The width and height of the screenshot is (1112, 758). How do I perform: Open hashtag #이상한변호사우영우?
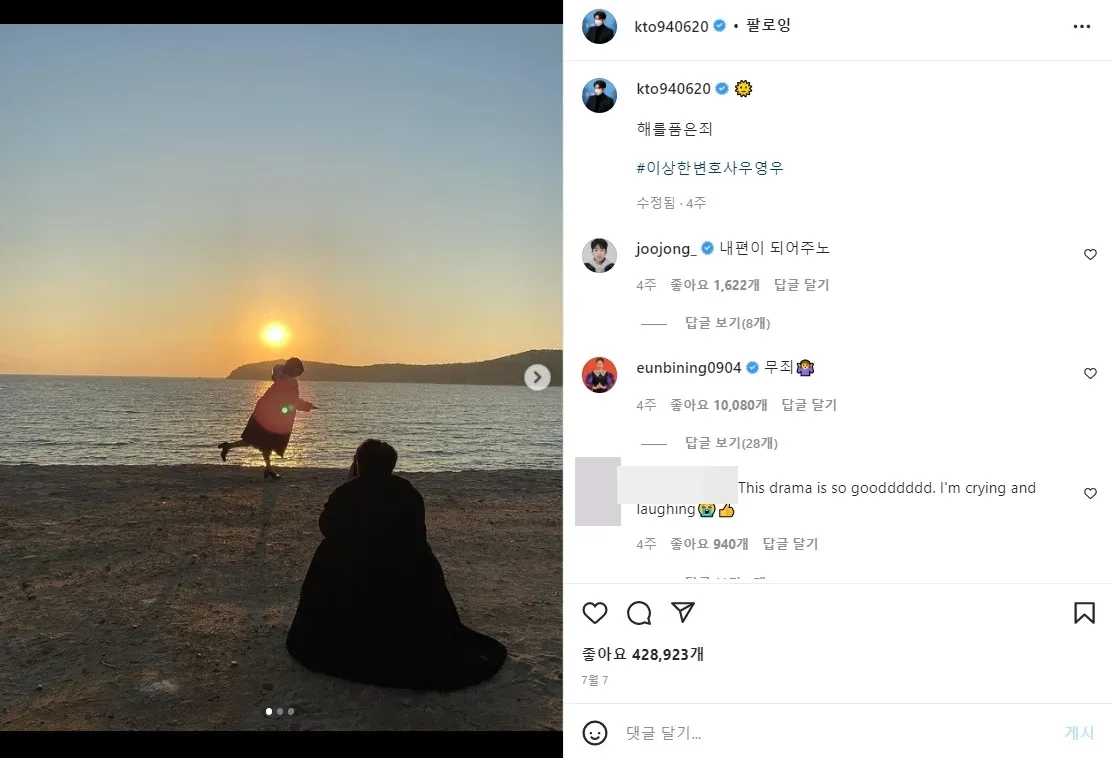(710, 168)
